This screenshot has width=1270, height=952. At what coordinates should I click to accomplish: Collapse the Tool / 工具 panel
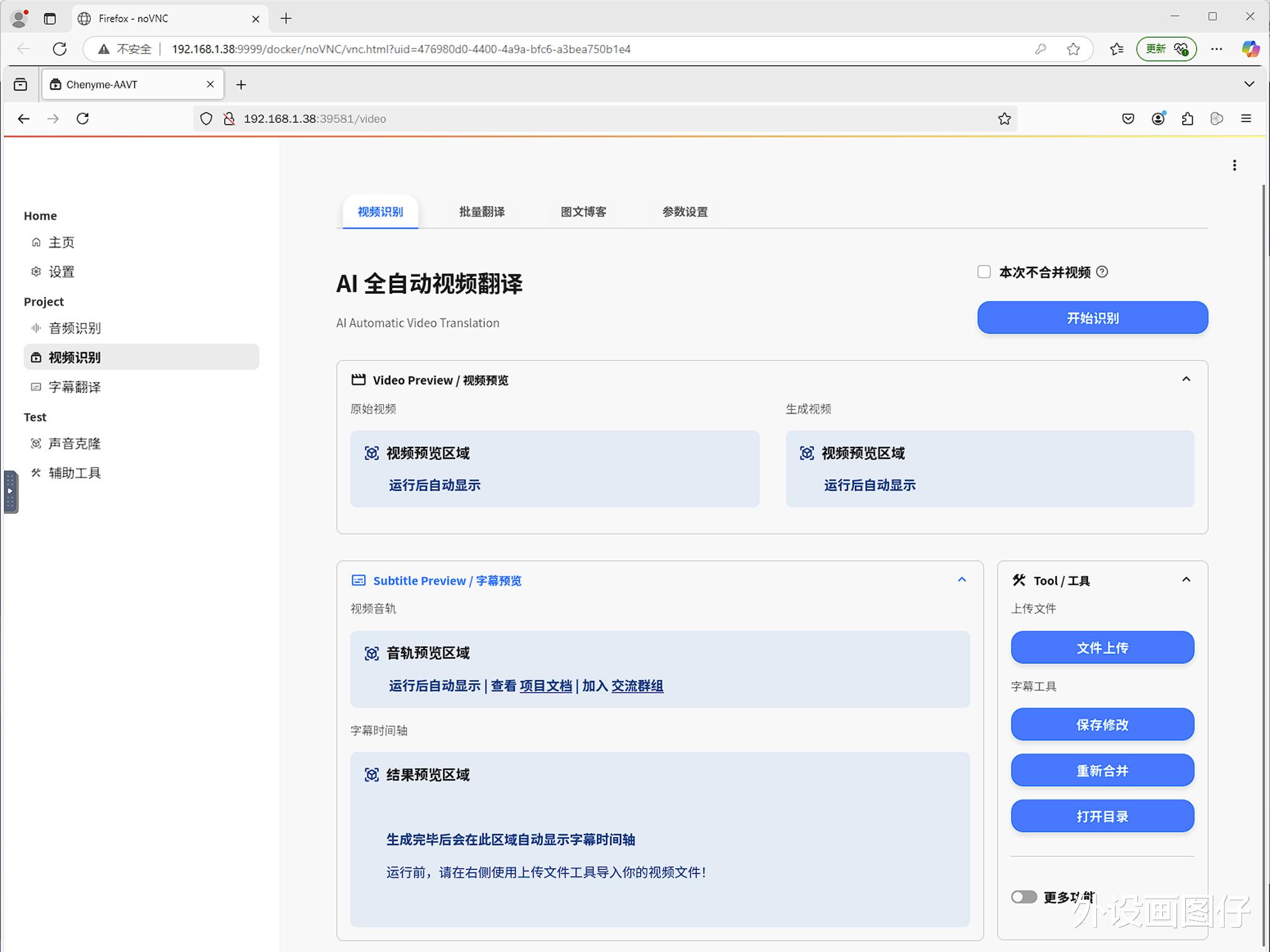point(1186,580)
